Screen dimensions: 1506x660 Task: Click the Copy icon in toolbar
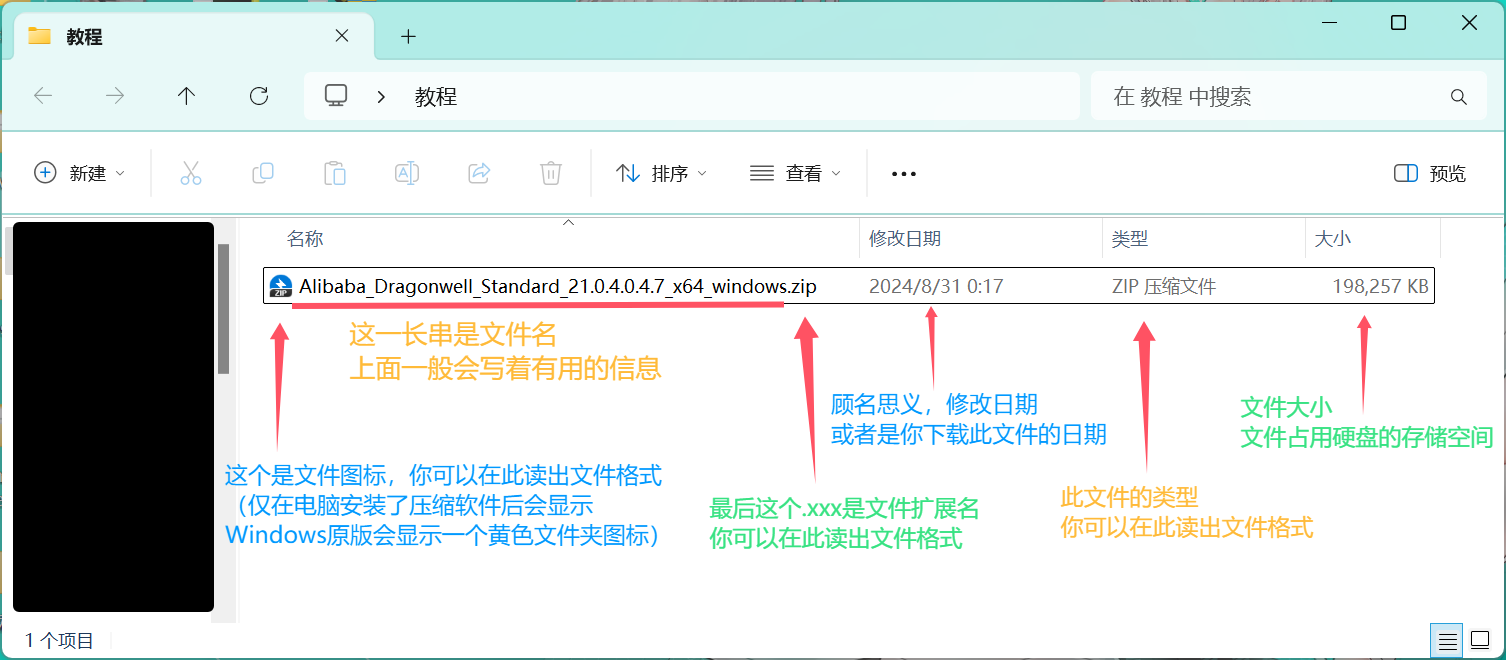coord(263,173)
